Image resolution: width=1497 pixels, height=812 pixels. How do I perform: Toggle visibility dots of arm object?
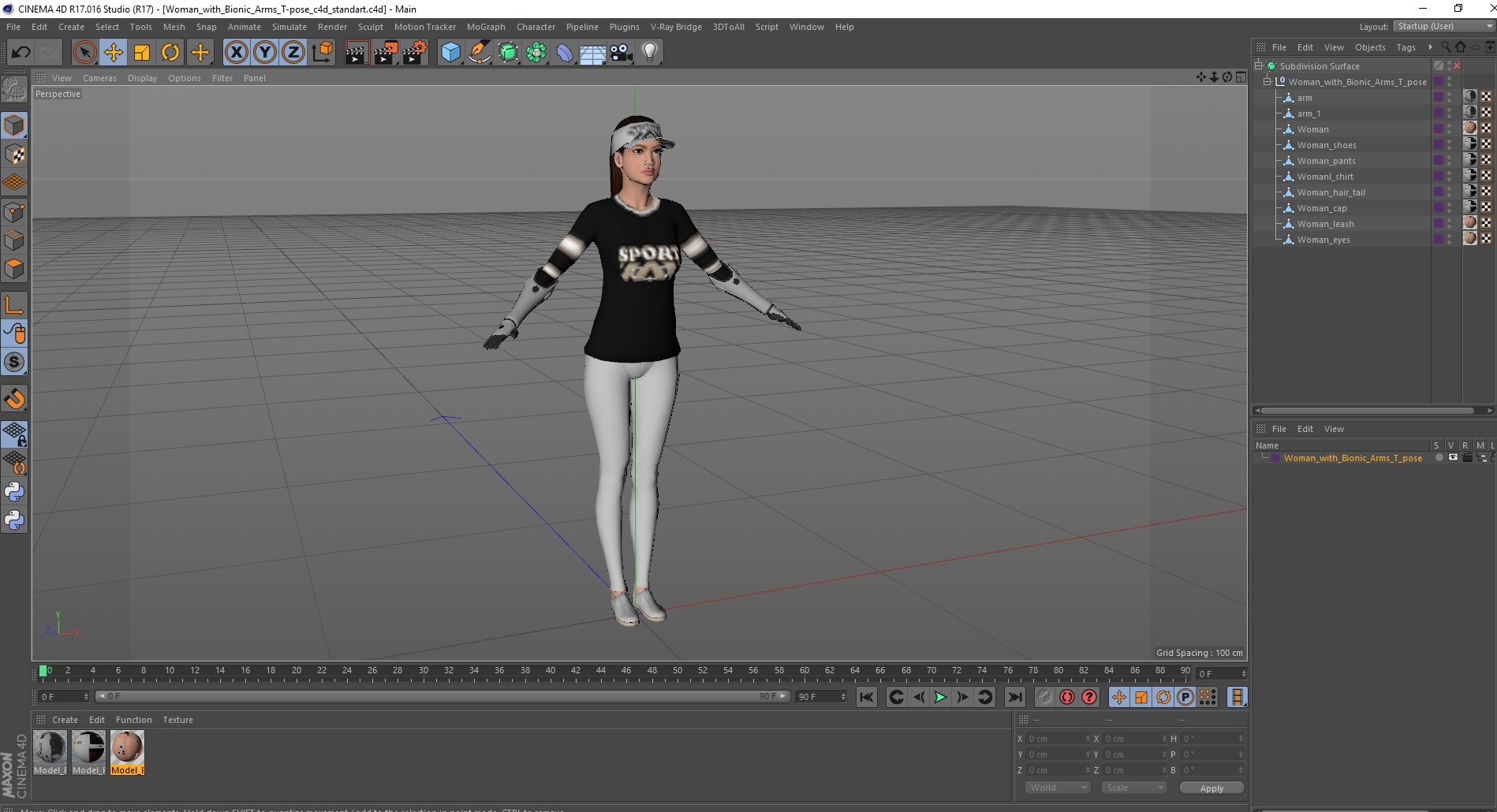click(1449, 98)
